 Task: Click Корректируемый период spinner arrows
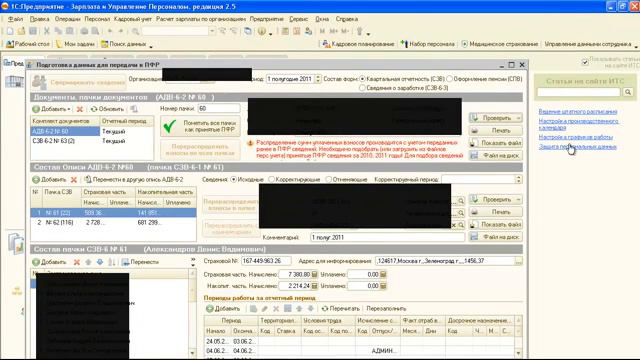(x=518, y=180)
